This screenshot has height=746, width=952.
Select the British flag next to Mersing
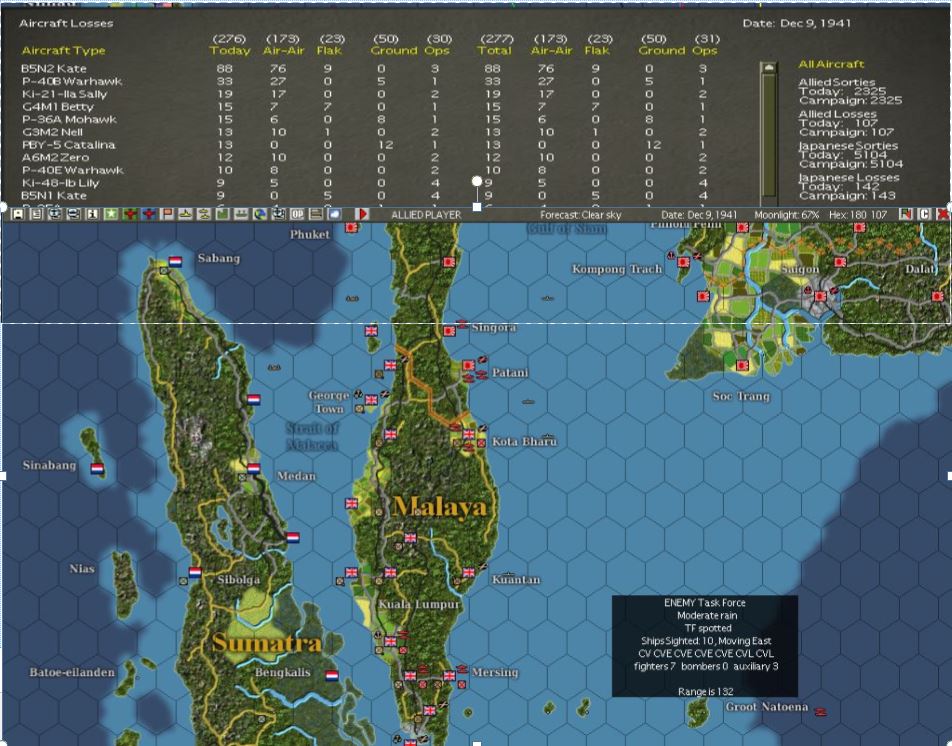click(449, 676)
